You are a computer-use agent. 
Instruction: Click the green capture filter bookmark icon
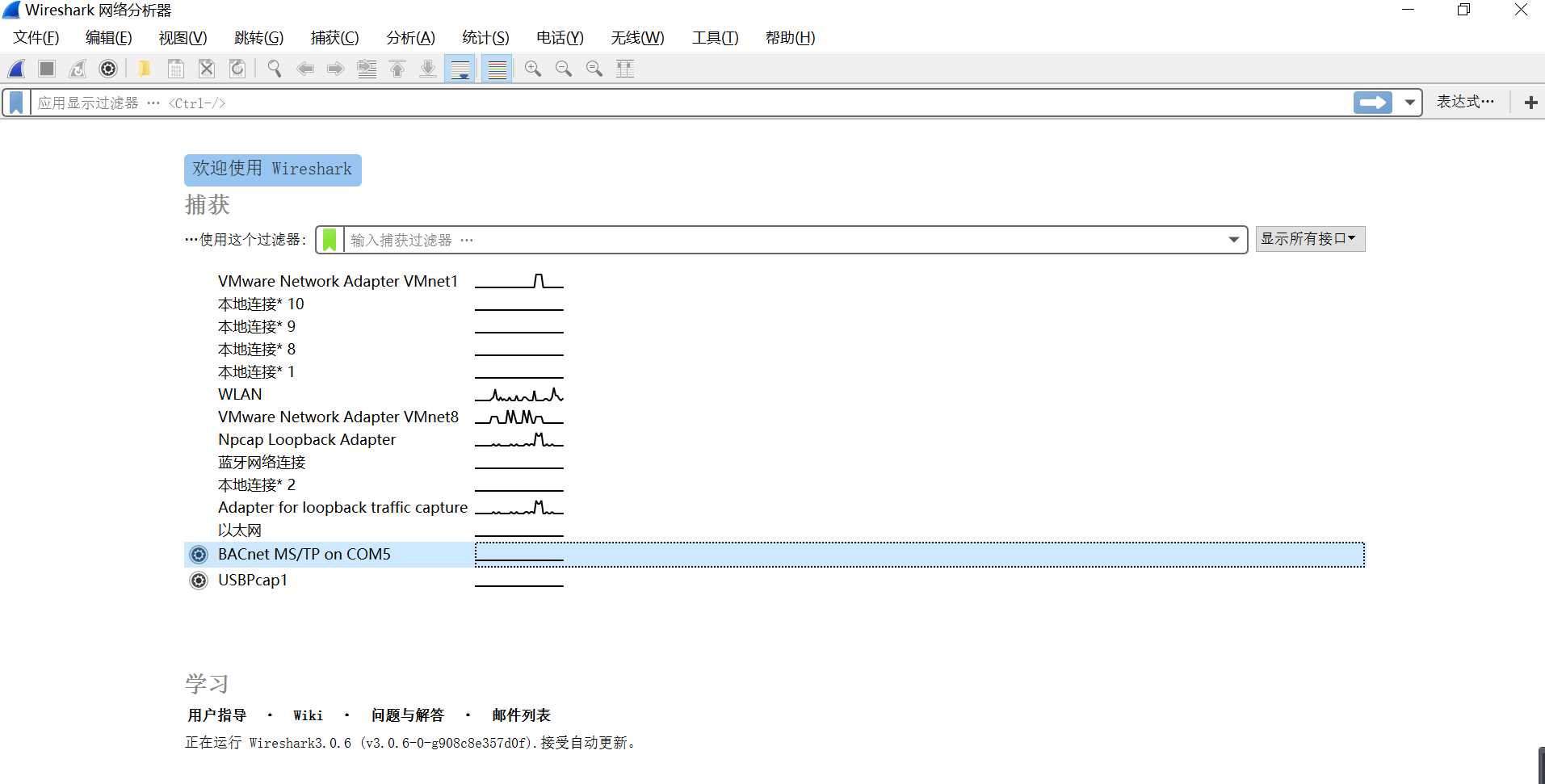tap(330, 239)
